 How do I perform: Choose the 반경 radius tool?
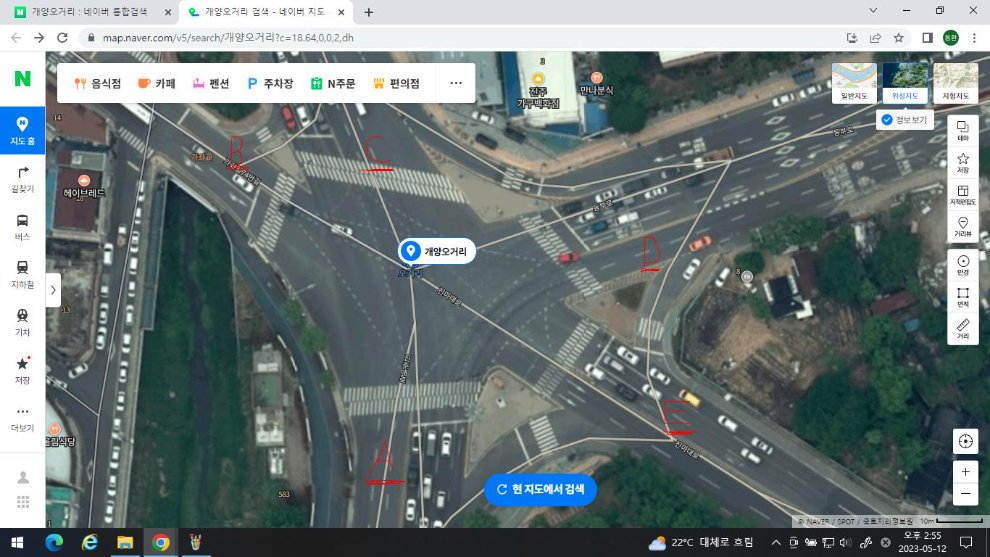963,264
